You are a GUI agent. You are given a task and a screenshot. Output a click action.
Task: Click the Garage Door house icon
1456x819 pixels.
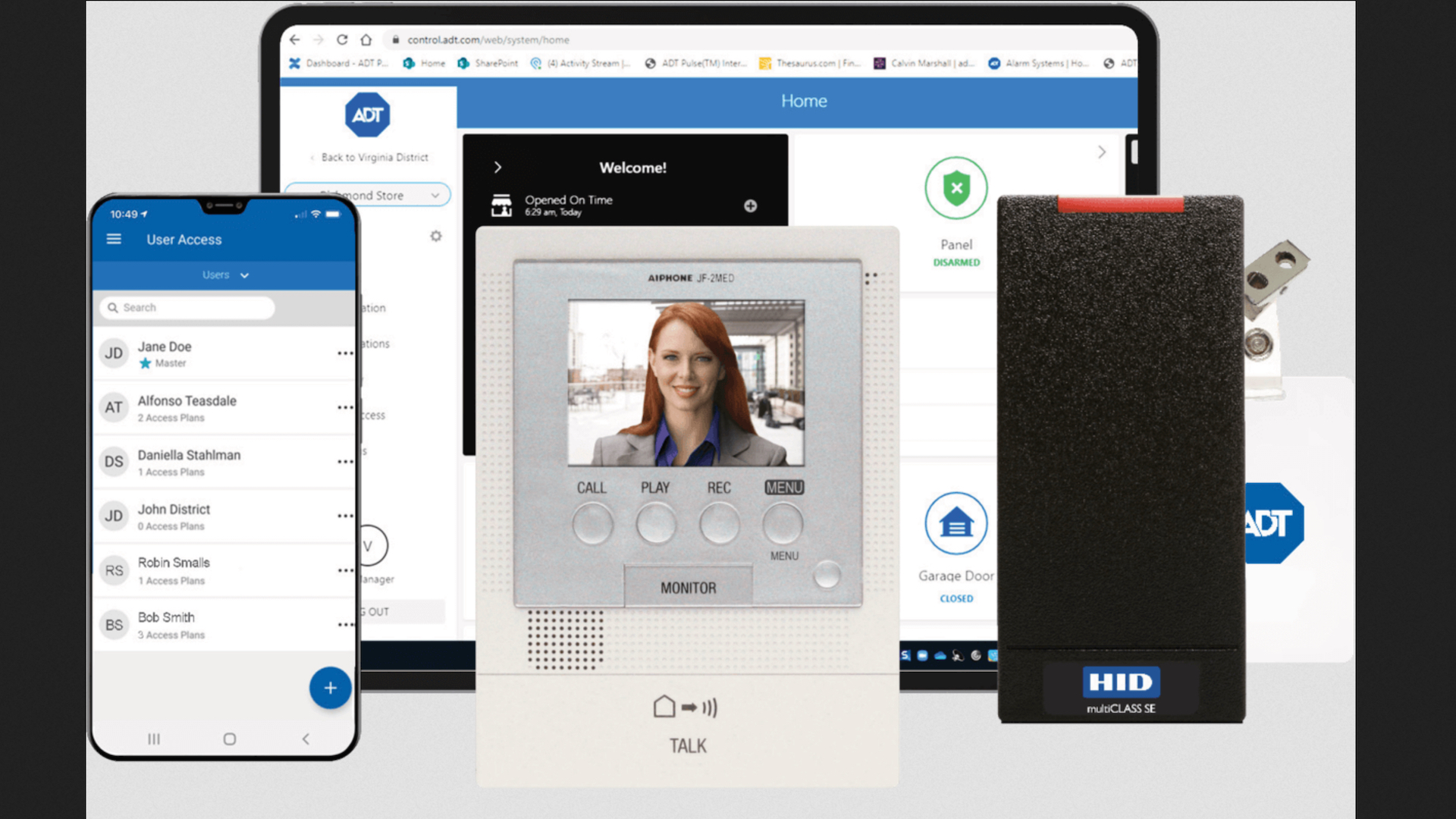click(955, 523)
